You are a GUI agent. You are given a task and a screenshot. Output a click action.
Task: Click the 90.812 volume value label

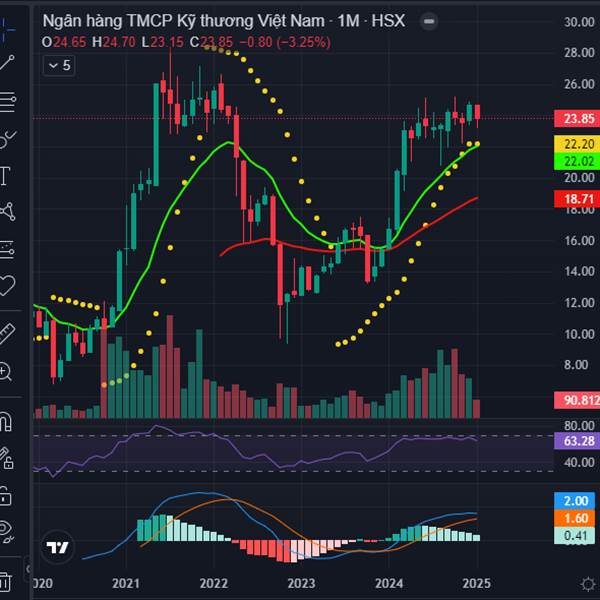click(x=577, y=400)
